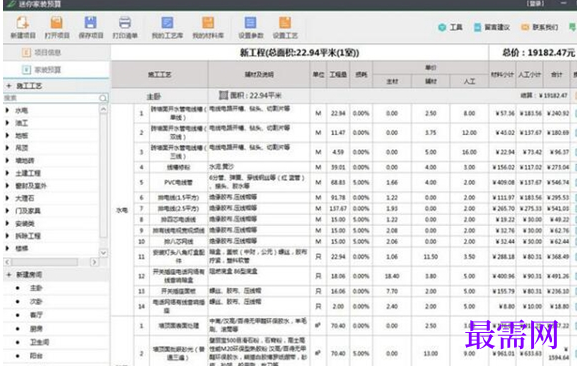Click the 总价 19182.47元 label
This screenshot has width=577, height=366.
pos(538,53)
